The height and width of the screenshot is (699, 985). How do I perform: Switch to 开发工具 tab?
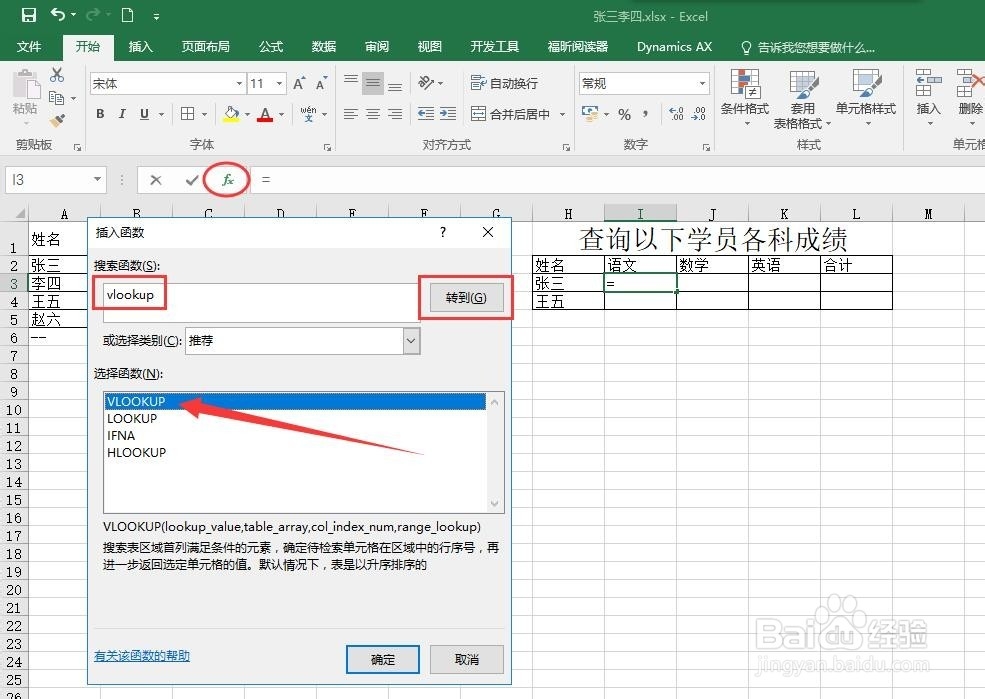tap(495, 46)
